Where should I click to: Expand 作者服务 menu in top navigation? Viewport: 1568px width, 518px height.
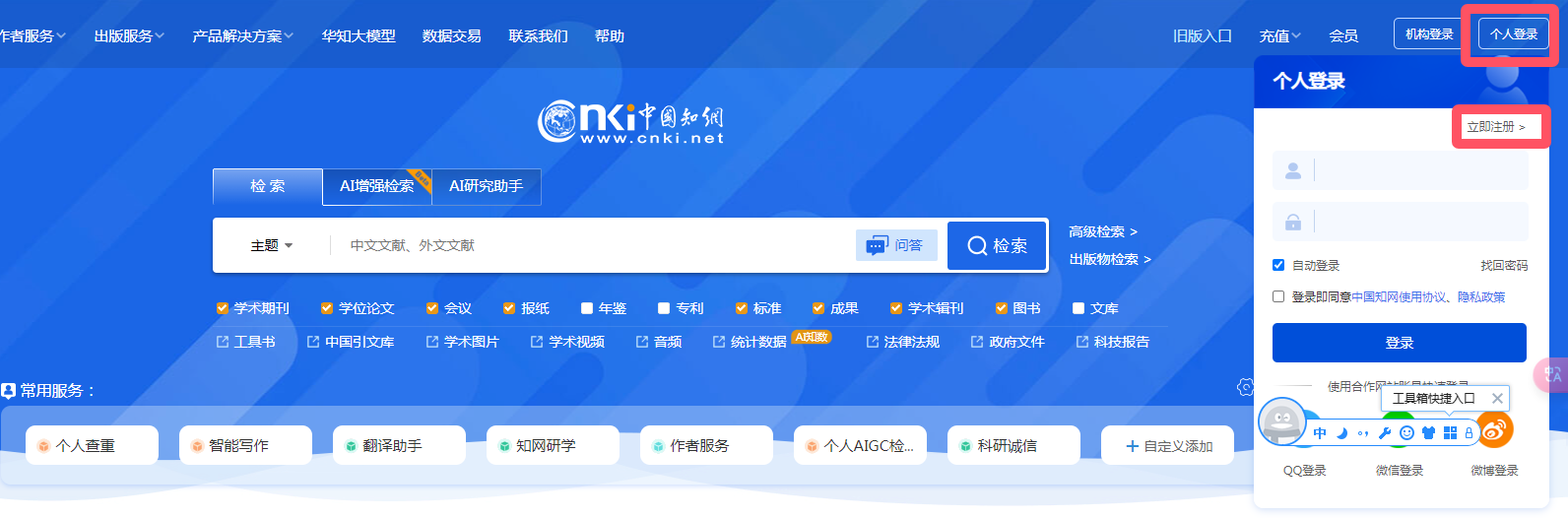coord(32,35)
